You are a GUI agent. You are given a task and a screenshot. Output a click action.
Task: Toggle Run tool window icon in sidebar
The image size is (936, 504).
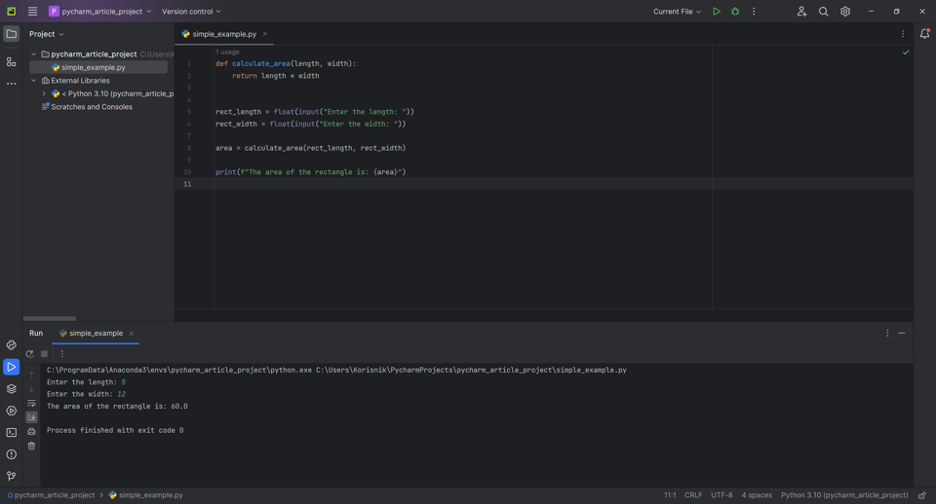point(11,367)
